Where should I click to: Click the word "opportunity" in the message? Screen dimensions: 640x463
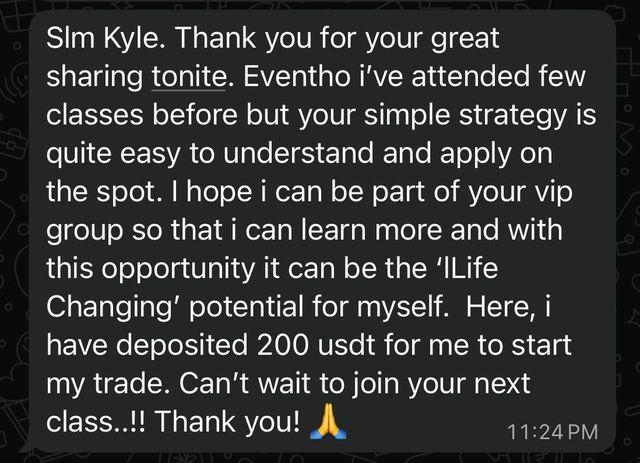(x=178, y=270)
